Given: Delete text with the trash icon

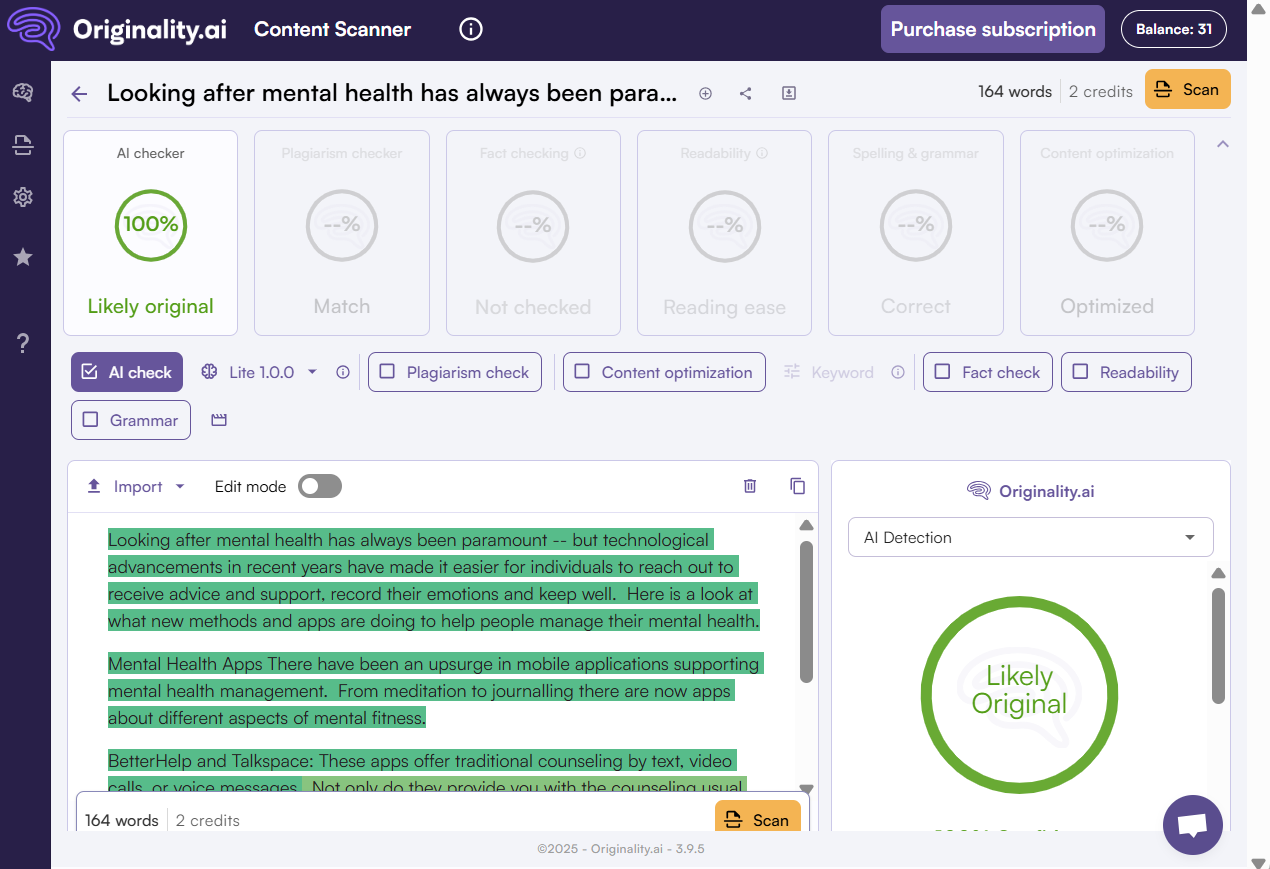Looking at the screenshot, I should click(750, 486).
